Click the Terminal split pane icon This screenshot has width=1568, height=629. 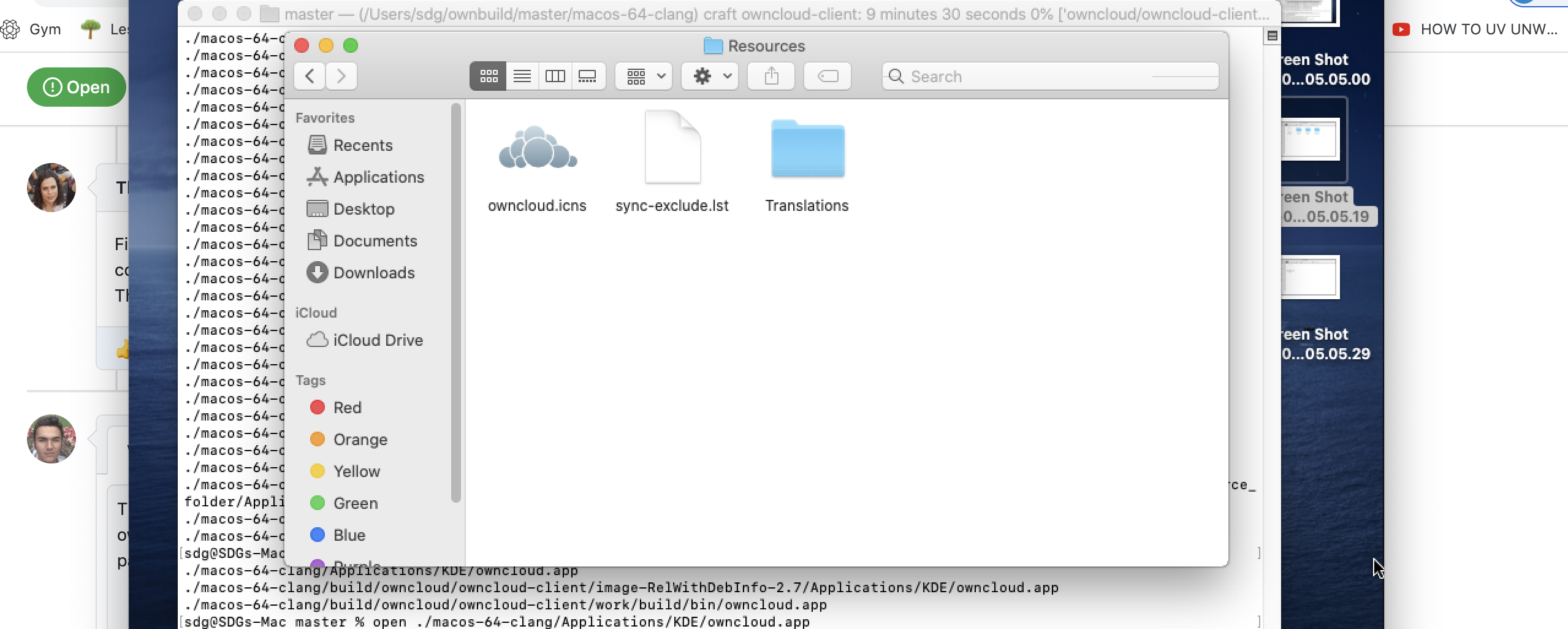tap(1273, 36)
